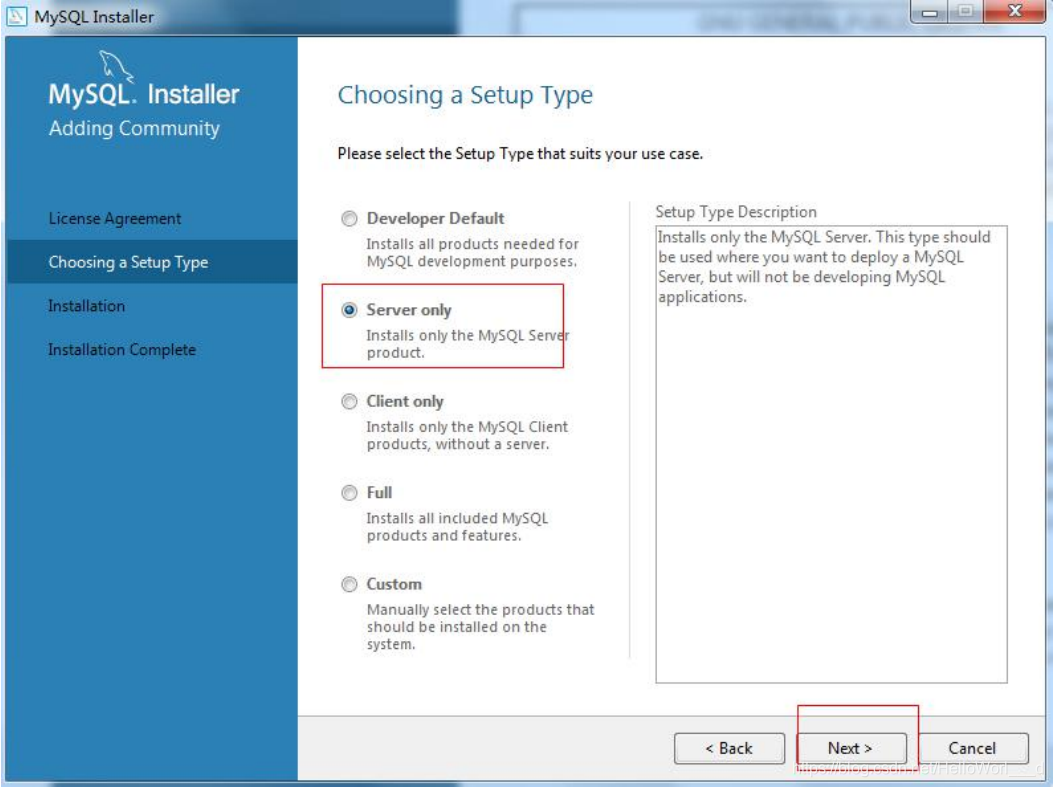Click the "Setup Type Description" label
Image resolution: width=1053 pixels, height=787 pixels.
pyautogui.click(x=736, y=212)
